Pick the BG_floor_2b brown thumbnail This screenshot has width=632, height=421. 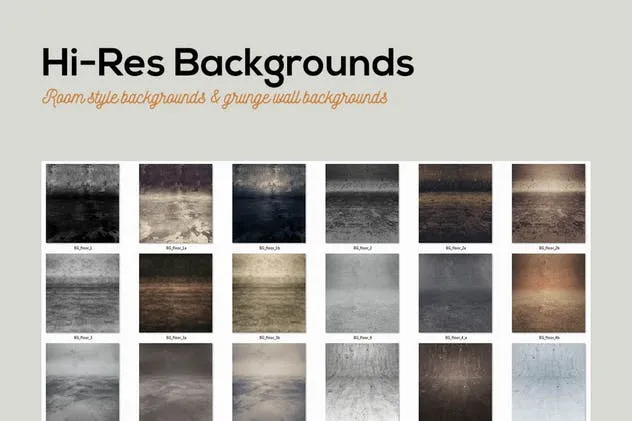coord(548,203)
